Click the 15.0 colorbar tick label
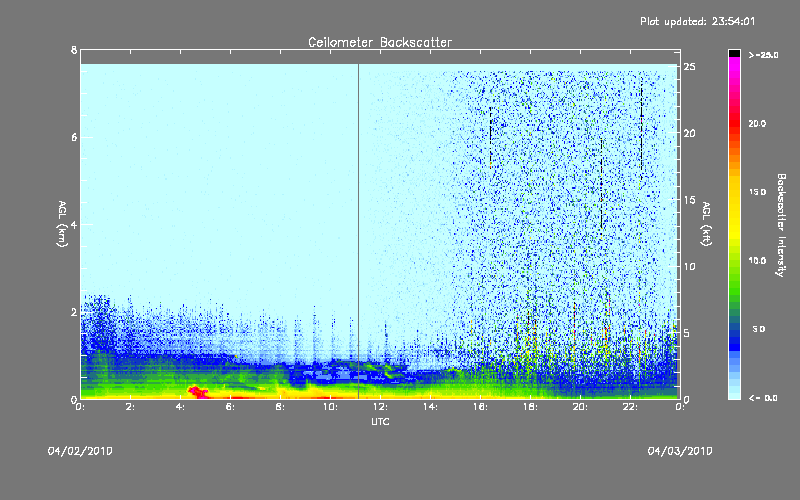Screen dimensions: 800x500 coord(757,192)
